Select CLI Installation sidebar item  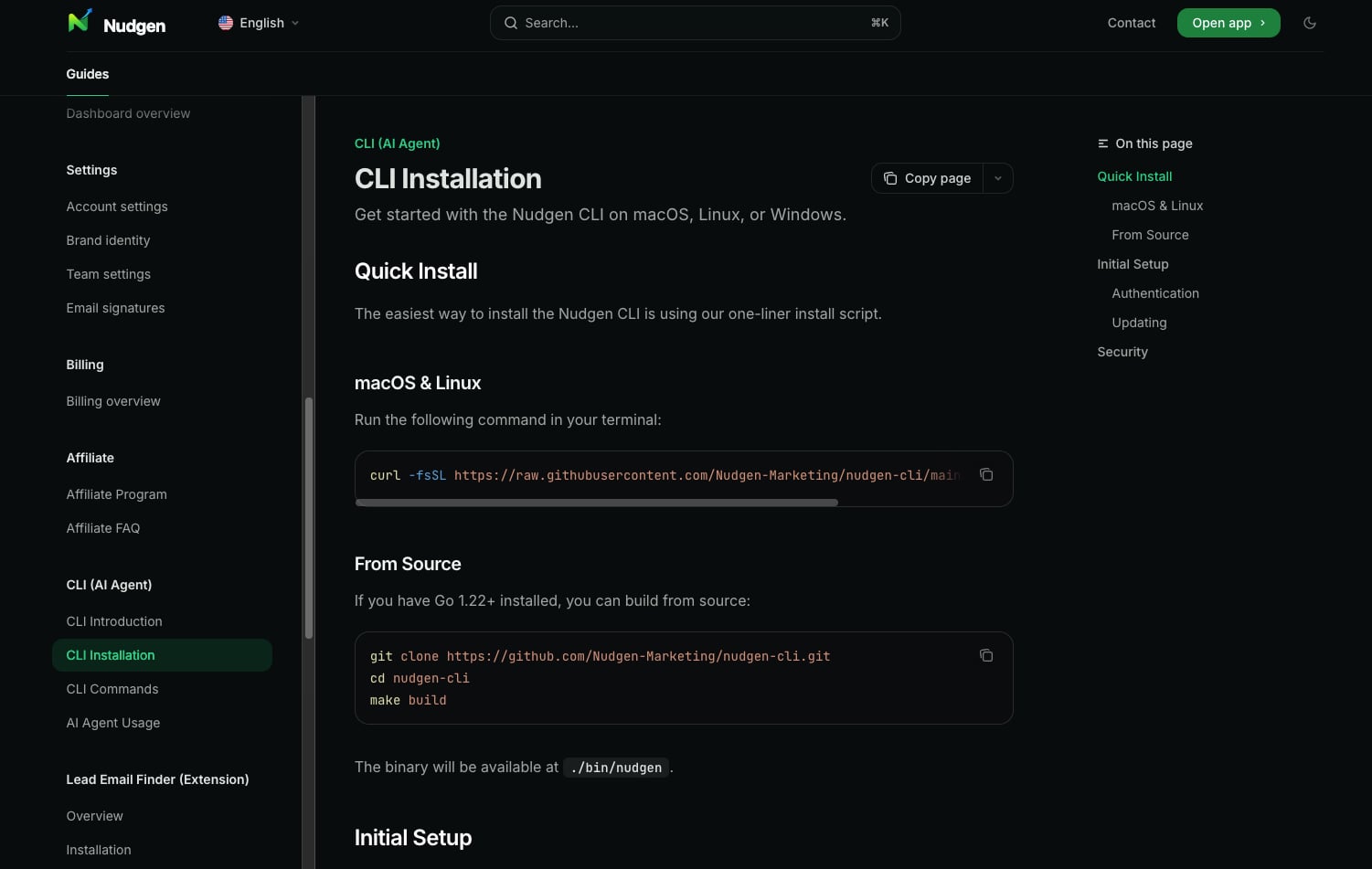pyautogui.click(x=163, y=655)
